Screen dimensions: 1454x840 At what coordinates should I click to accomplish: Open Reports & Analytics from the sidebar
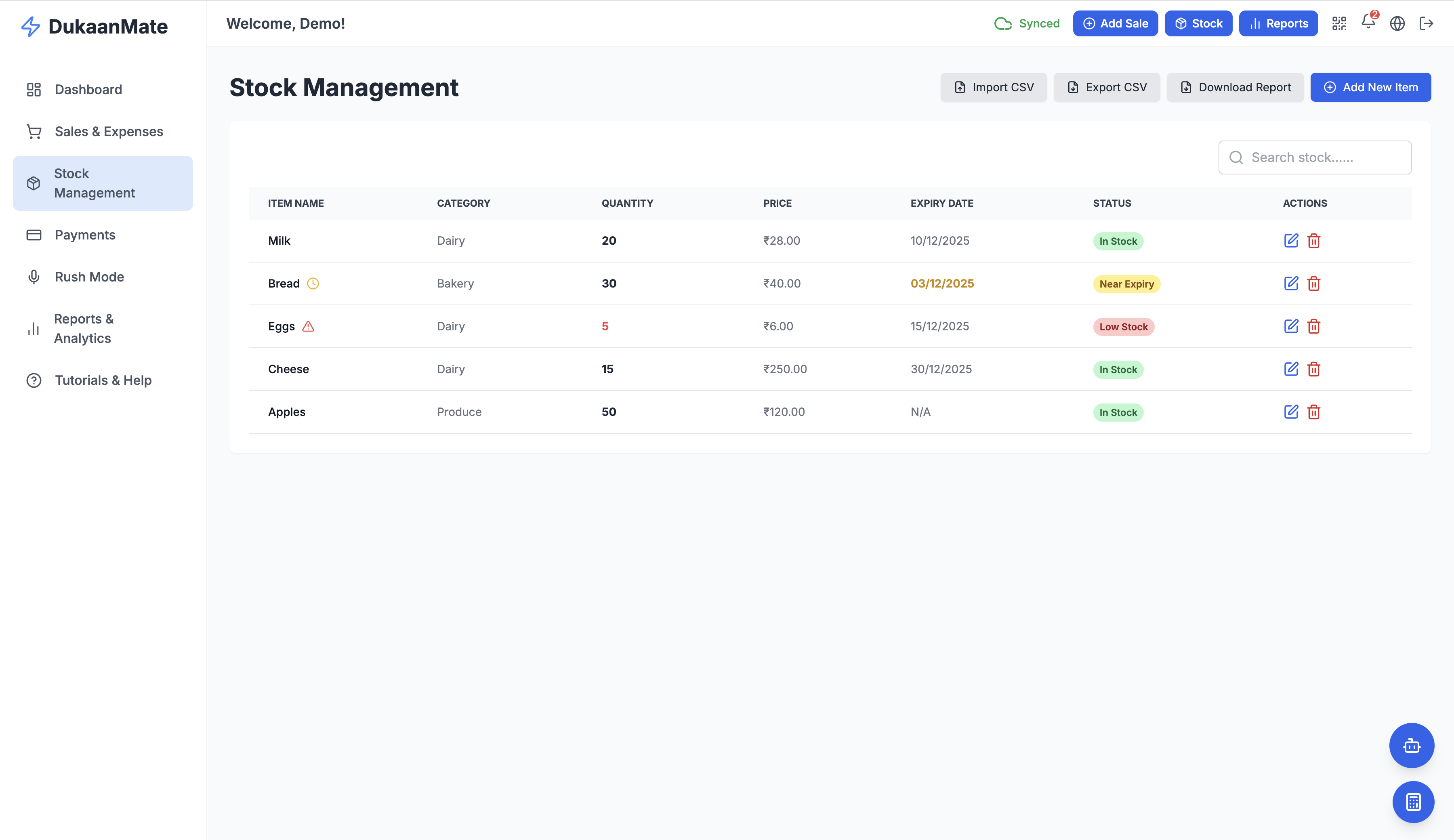(84, 328)
